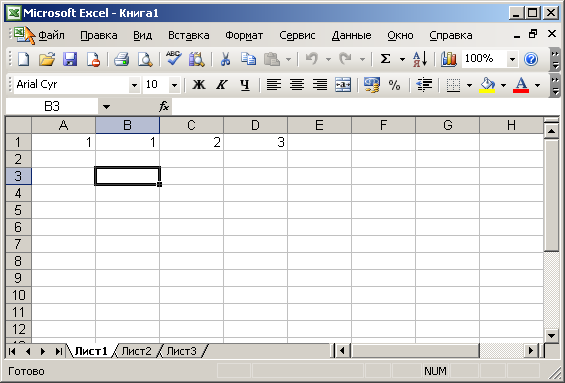This screenshot has width=565, height=383.
Task: Expand the Borders dropdown arrow
Action: tap(469, 85)
